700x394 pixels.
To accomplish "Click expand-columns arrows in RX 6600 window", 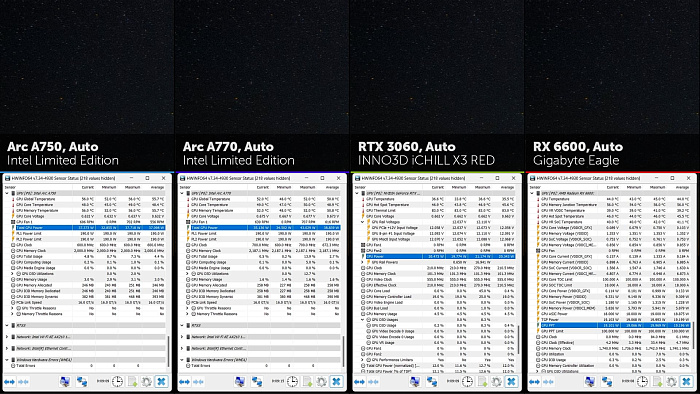I will [534, 382].
